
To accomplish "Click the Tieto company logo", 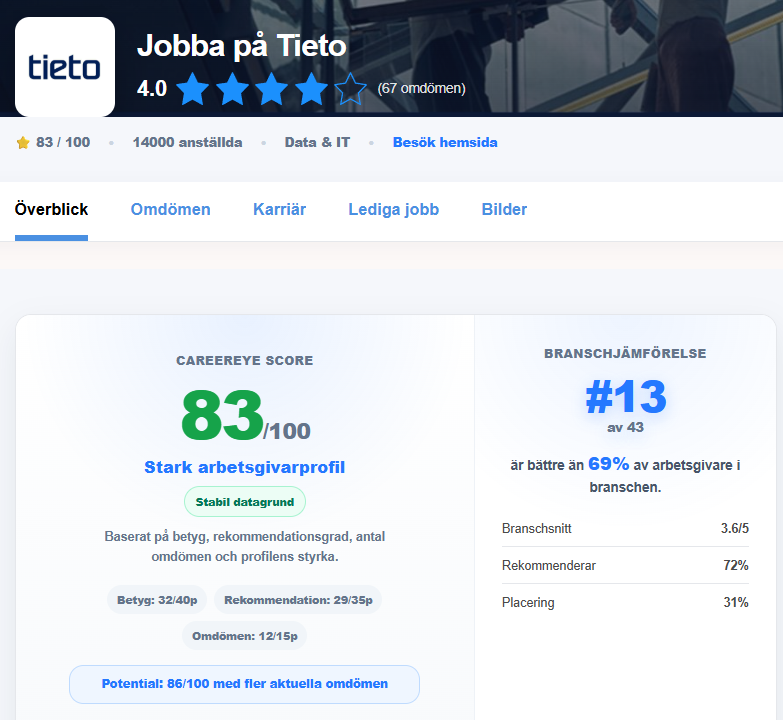I will pos(65,66).
